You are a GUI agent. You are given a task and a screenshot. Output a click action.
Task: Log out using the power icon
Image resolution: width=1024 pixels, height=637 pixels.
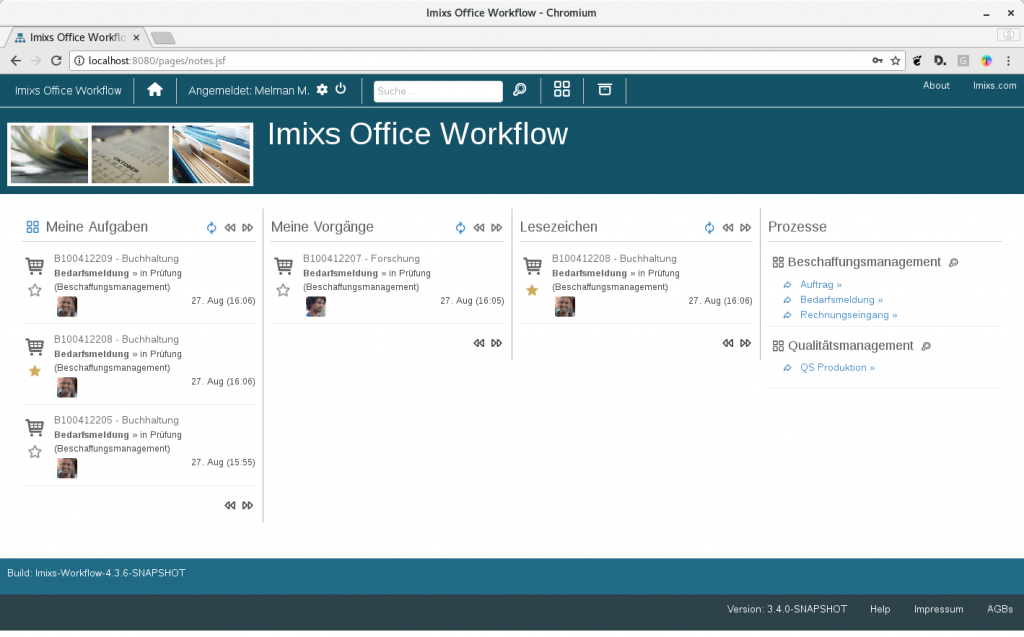(340, 89)
